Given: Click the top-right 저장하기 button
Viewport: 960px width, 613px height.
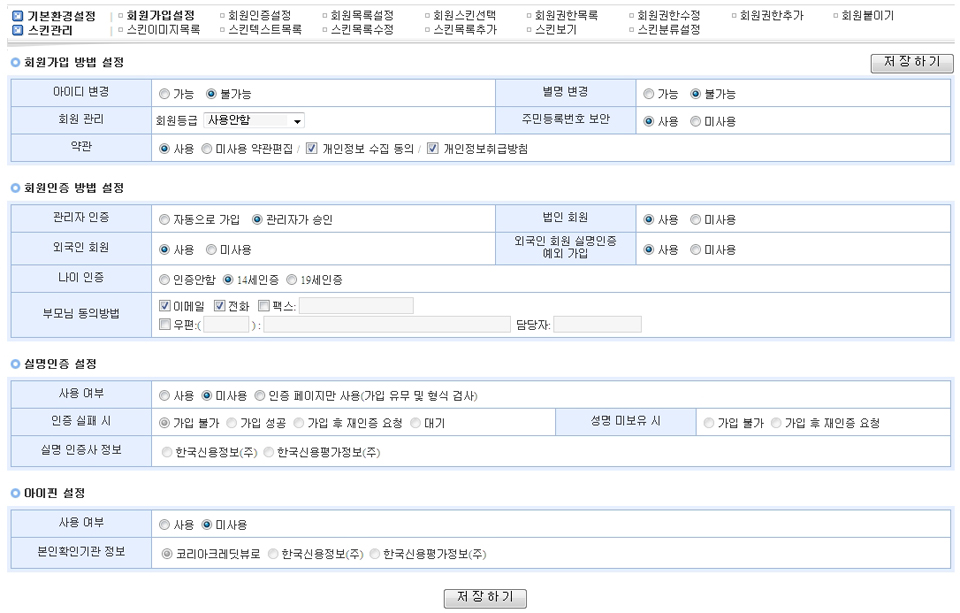Looking at the screenshot, I should tap(911, 63).
